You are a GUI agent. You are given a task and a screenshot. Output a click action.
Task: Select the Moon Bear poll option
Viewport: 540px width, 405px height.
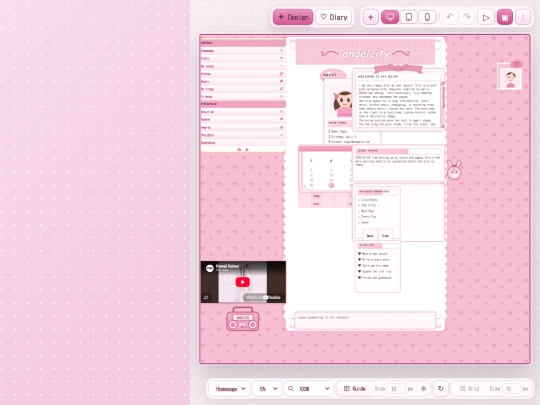[366, 211]
